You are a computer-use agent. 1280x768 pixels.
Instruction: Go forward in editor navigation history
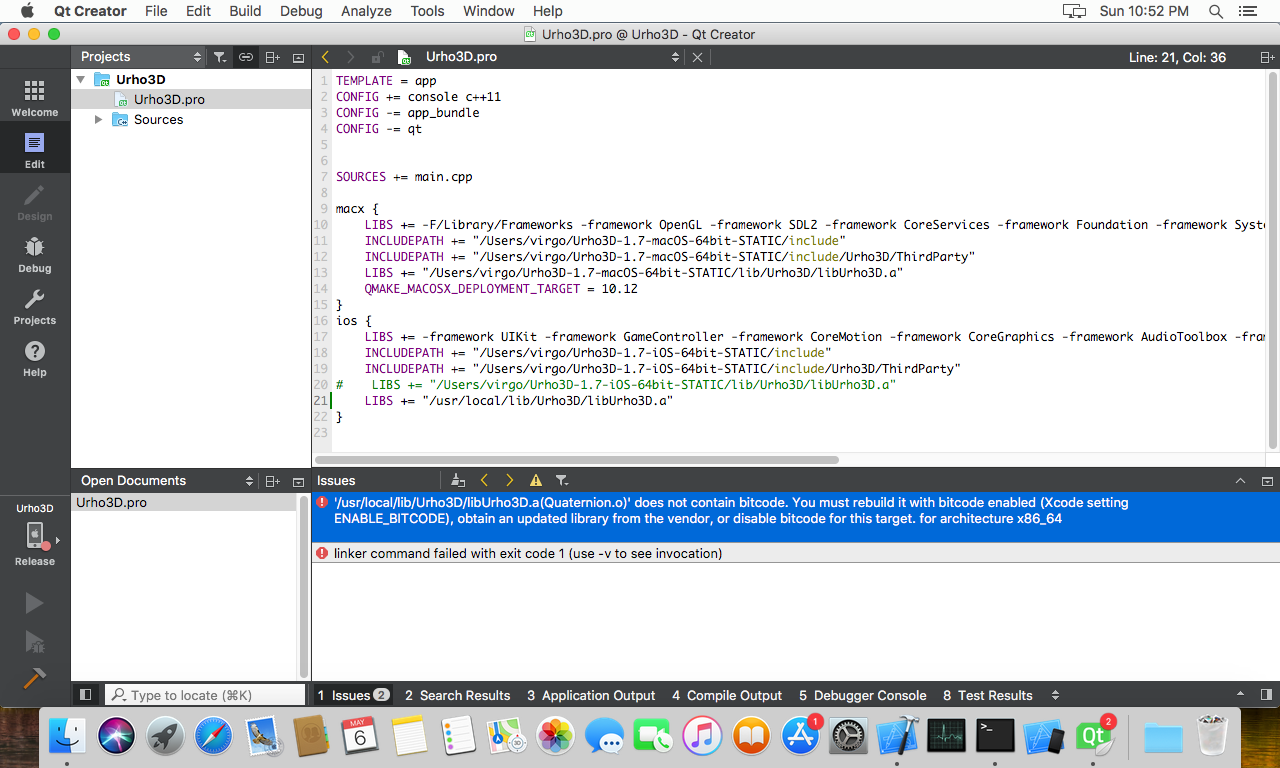point(350,57)
